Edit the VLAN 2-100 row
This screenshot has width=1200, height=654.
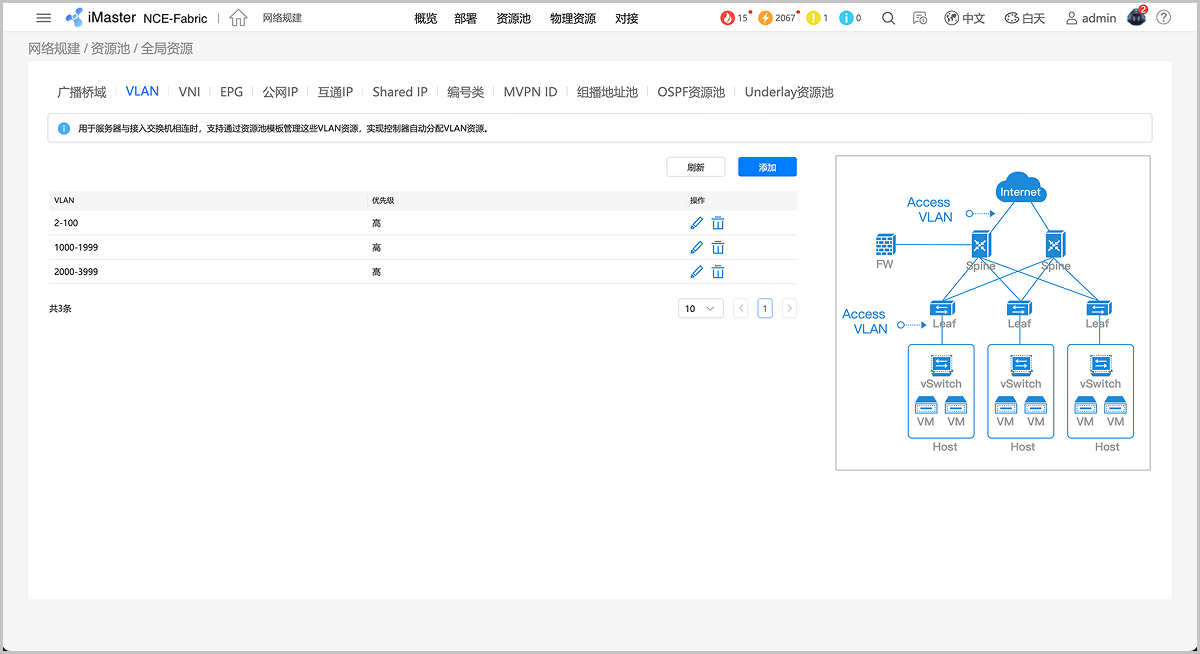(x=697, y=223)
